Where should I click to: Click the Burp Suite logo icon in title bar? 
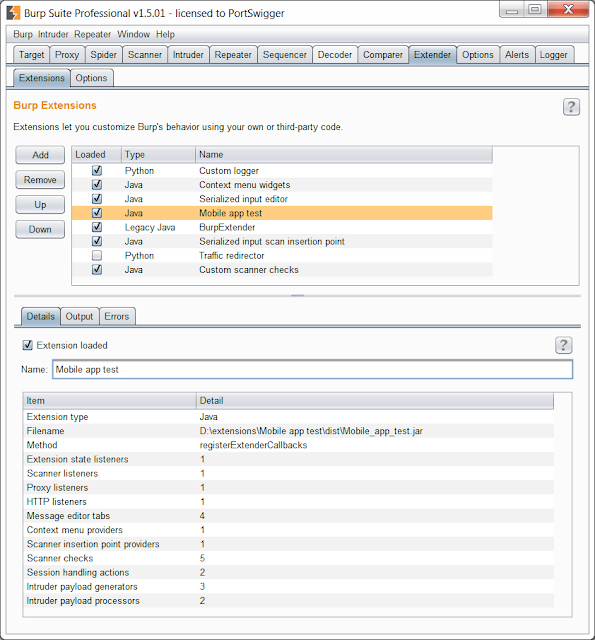13,13
